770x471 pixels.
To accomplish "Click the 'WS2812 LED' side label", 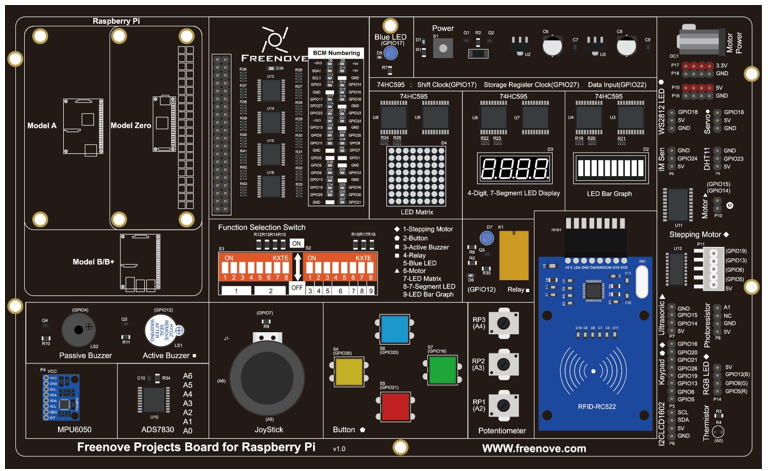I will click(x=661, y=111).
